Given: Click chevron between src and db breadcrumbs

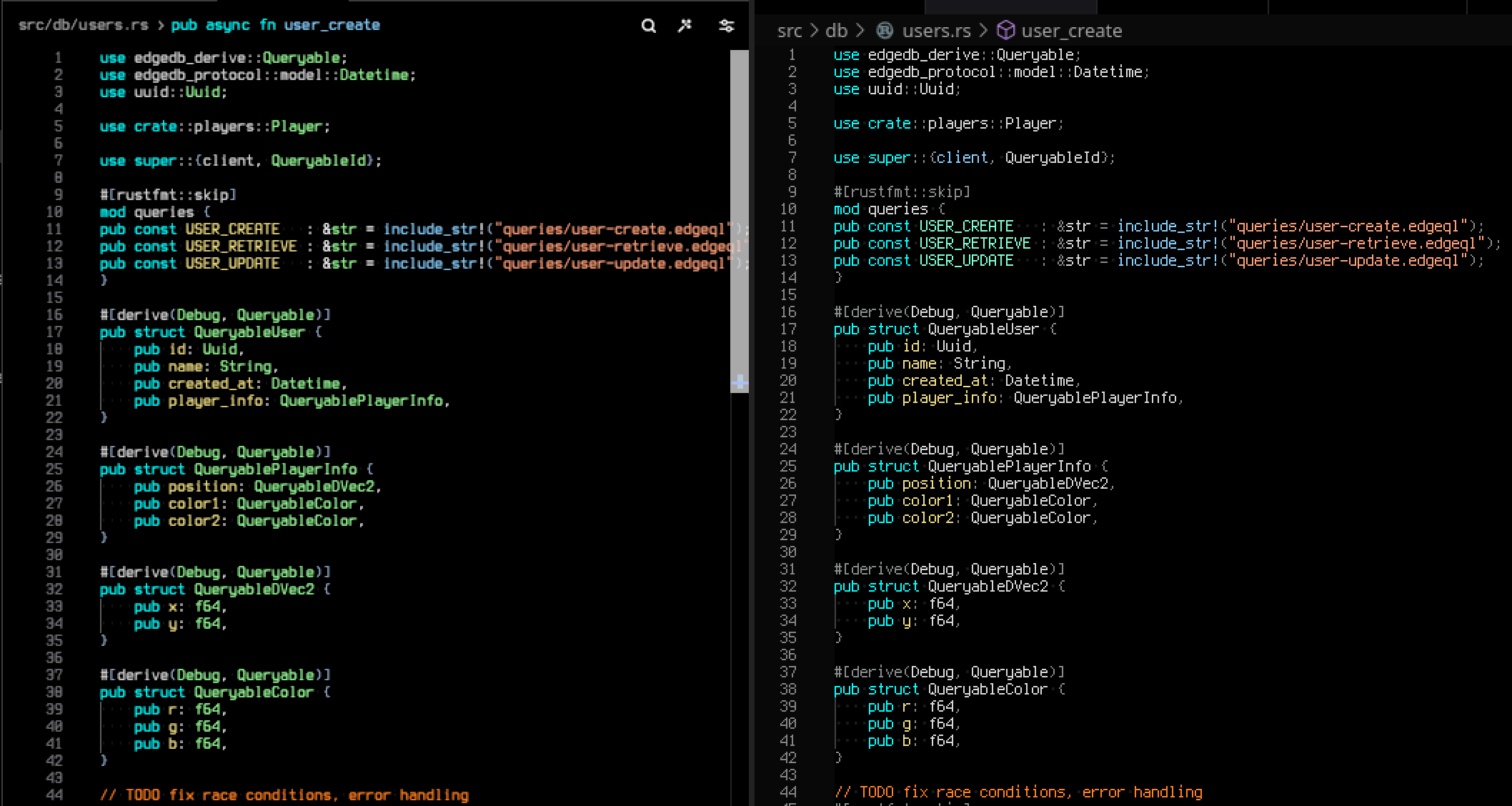Looking at the screenshot, I should point(814,31).
